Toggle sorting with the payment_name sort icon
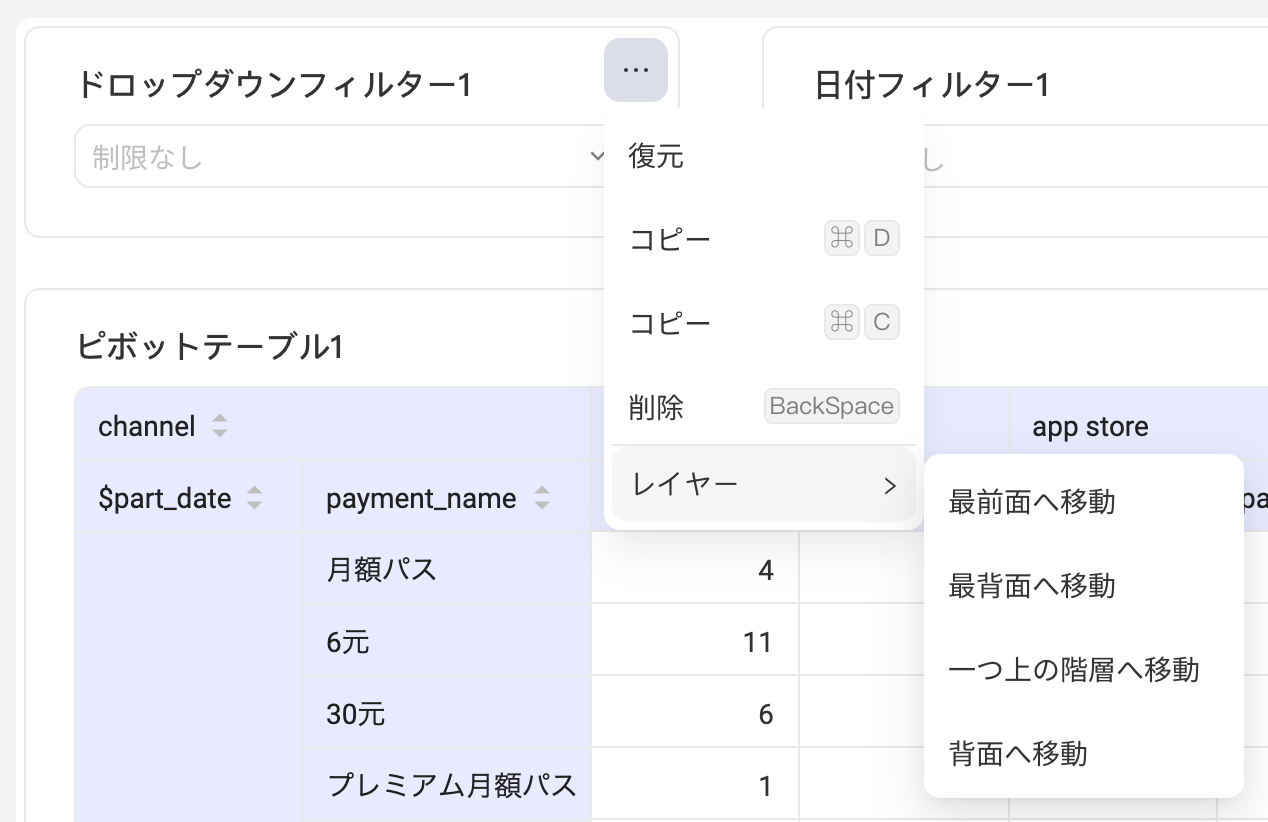The image size is (1268, 822). [x=542, y=498]
